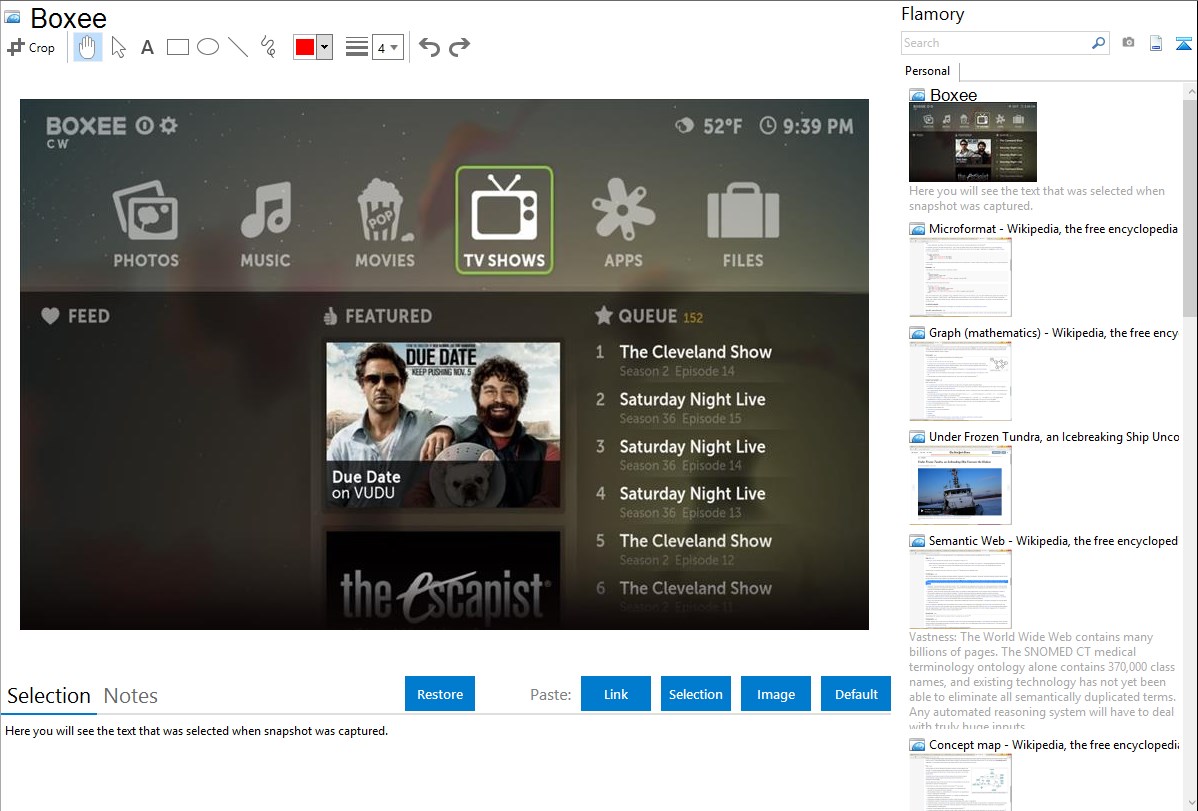The image size is (1198, 811).
Task: Click the magnifying glass search icon
Action: (1099, 43)
